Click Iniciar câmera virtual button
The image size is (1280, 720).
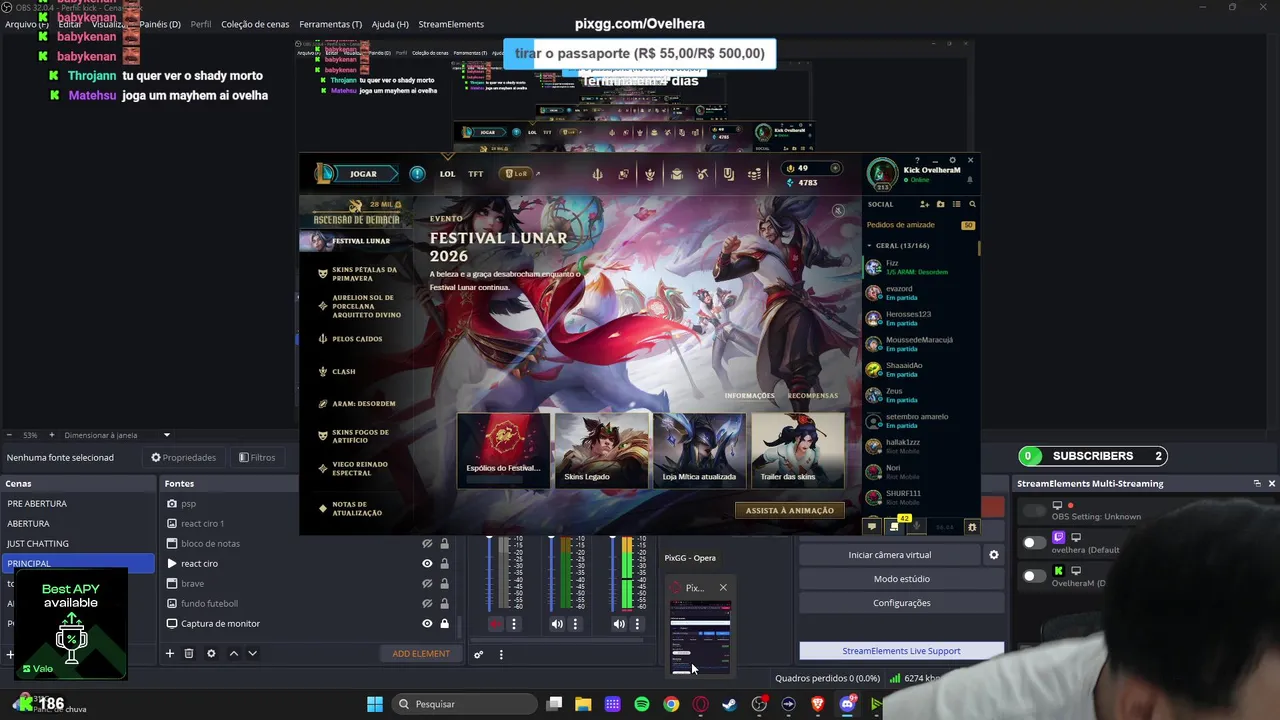tap(889, 555)
